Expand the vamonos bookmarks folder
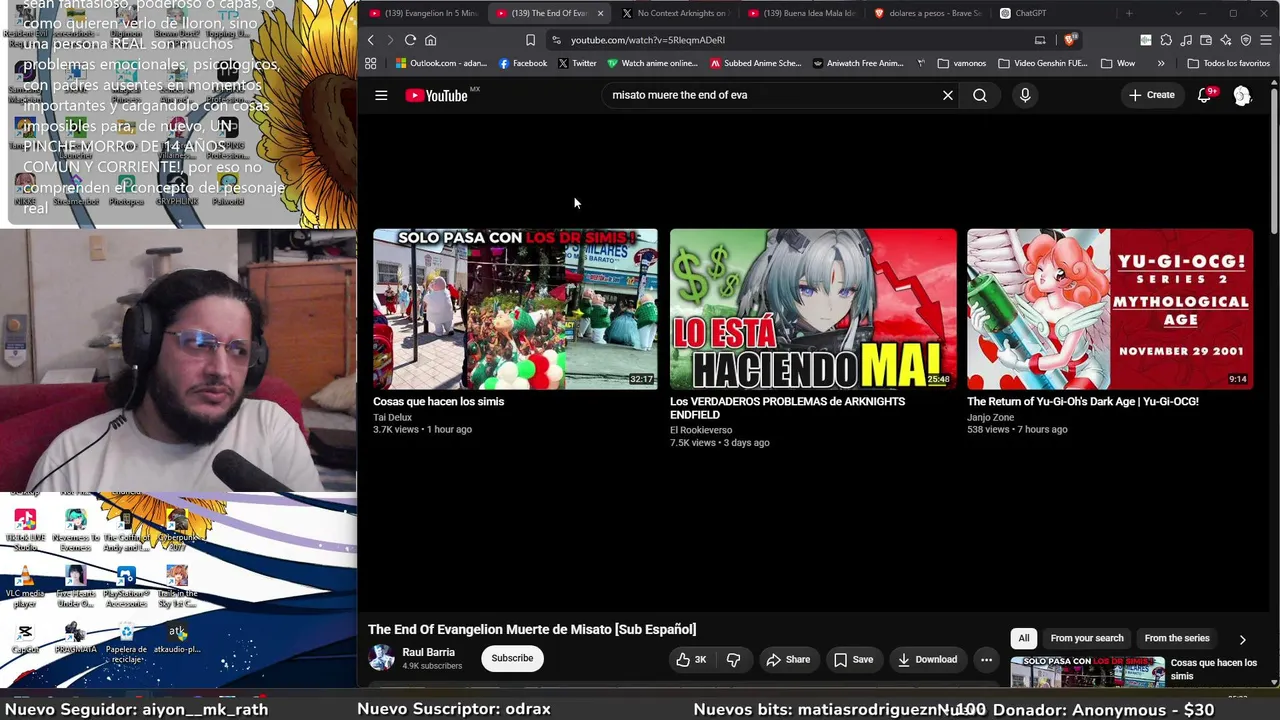1280x720 pixels. point(963,63)
